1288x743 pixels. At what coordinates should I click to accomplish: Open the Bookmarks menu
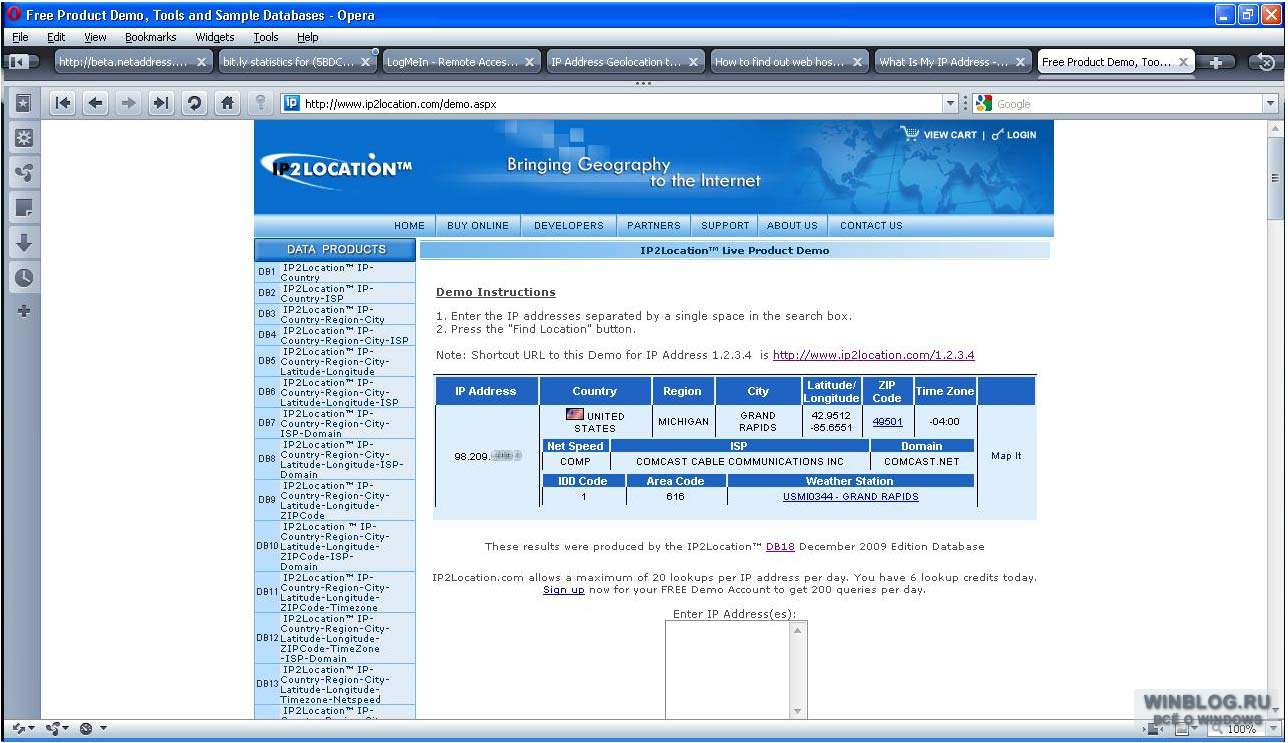pos(150,37)
